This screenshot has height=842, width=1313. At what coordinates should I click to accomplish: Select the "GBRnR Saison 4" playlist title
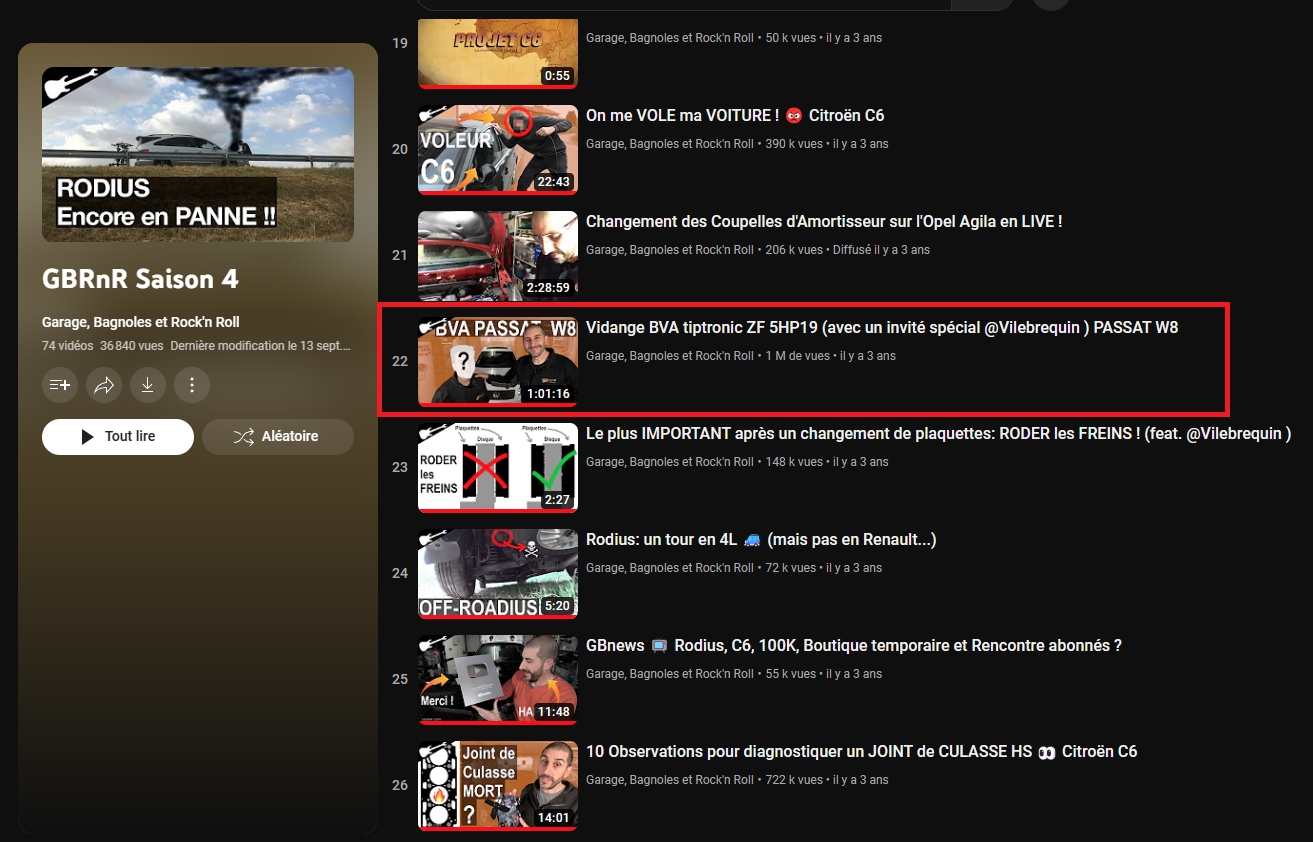(140, 279)
